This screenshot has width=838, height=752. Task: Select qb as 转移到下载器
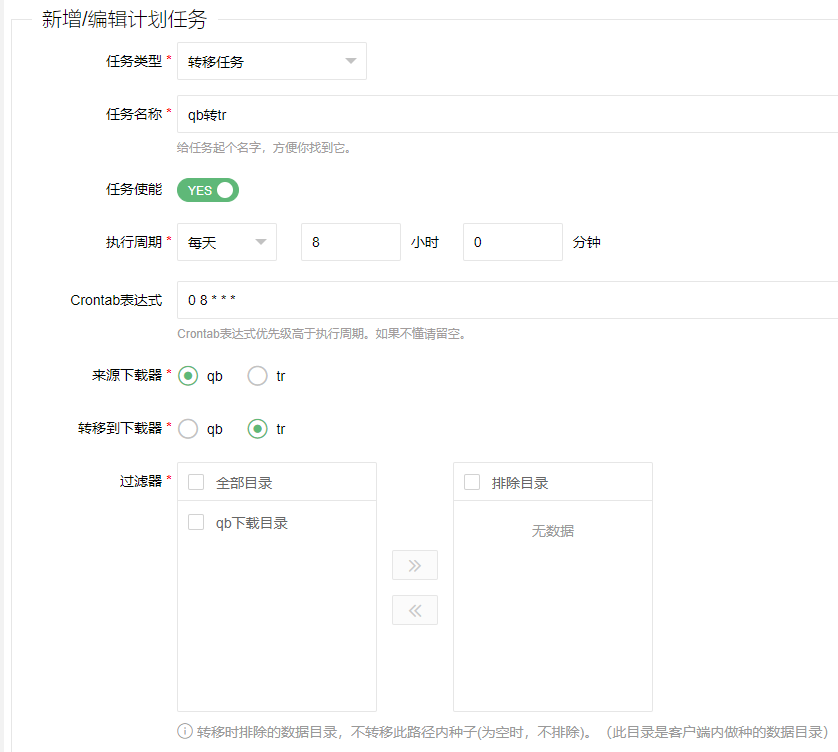[x=188, y=429]
